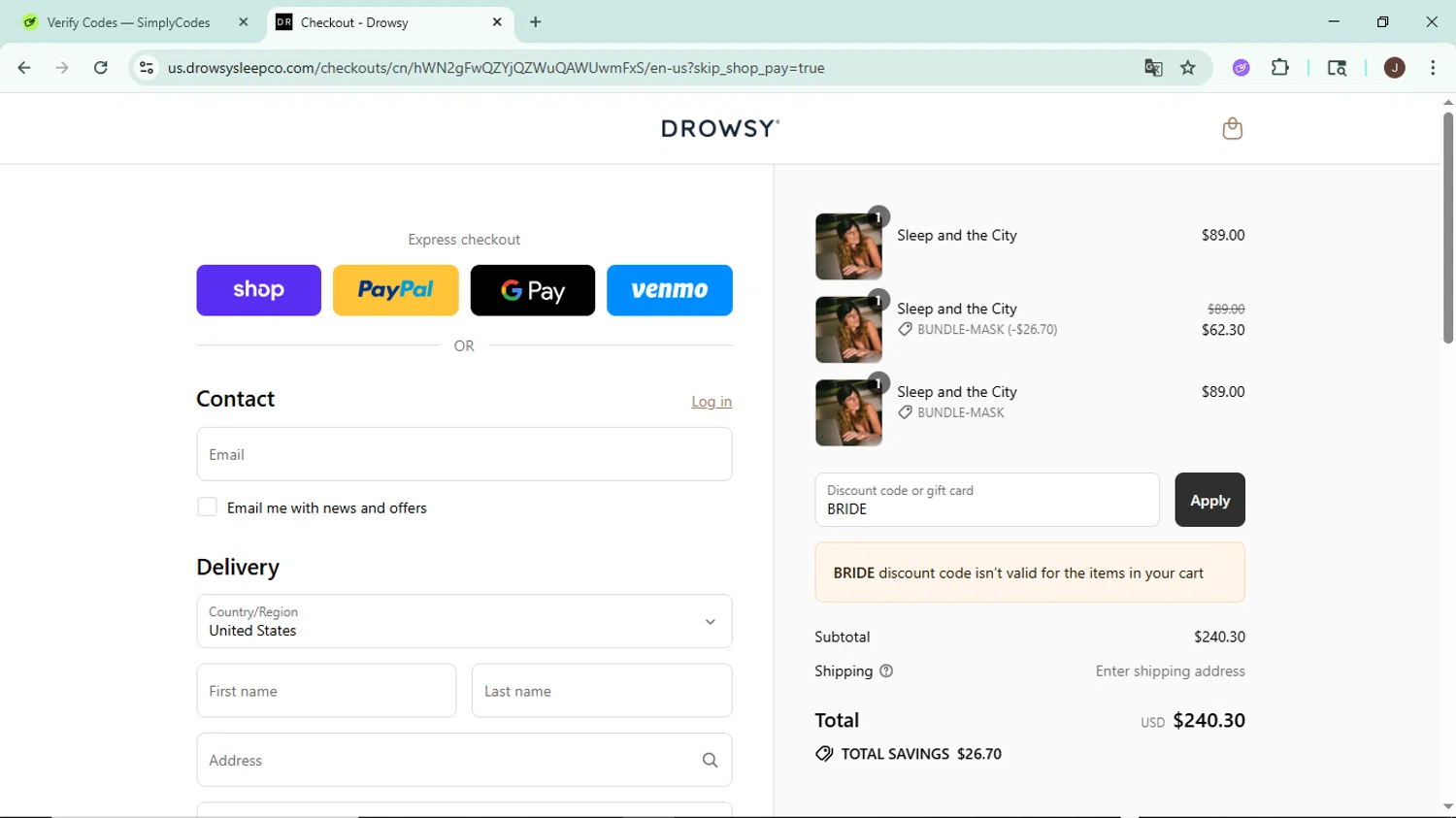Check out with Google Pay
Image resolution: width=1456 pixels, height=818 pixels.
coord(533,290)
